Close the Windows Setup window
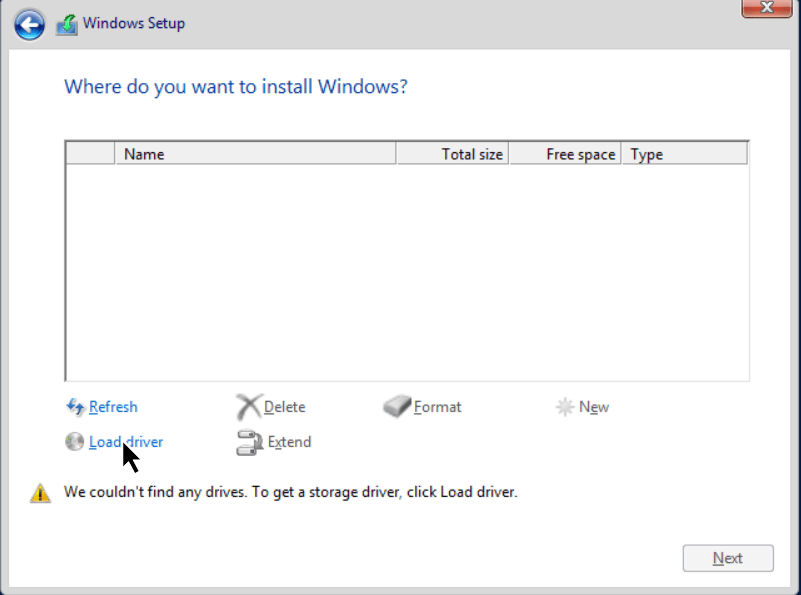 [x=766, y=8]
